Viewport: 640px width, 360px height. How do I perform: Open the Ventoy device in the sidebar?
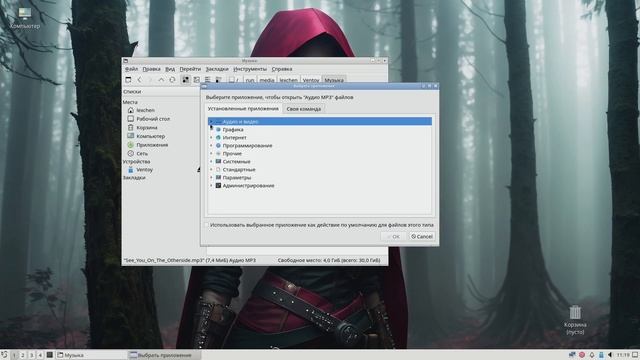pyautogui.click(x=144, y=169)
